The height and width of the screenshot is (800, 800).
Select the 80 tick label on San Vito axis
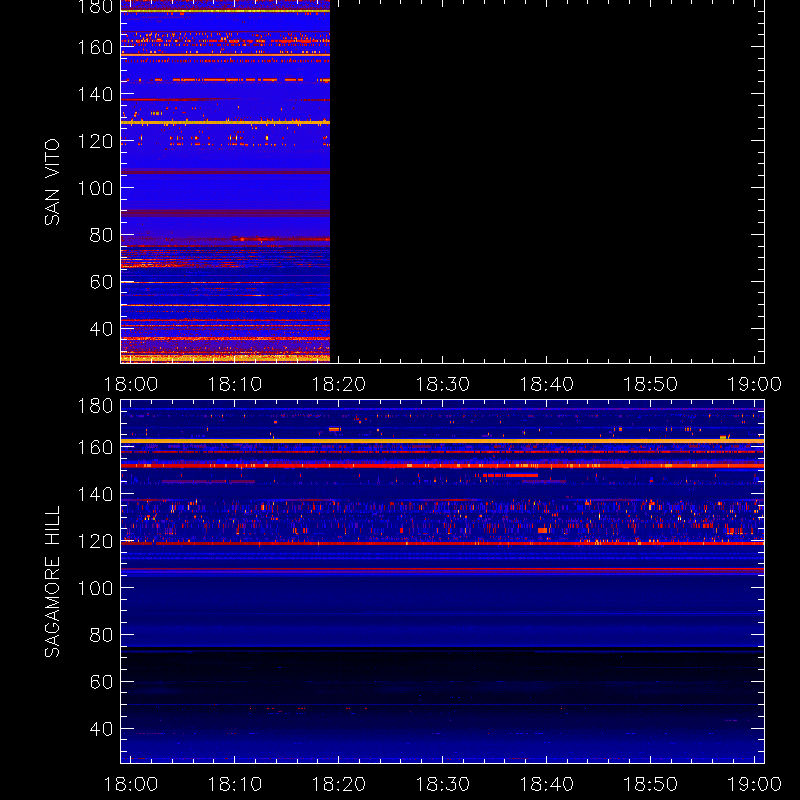tap(102, 235)
